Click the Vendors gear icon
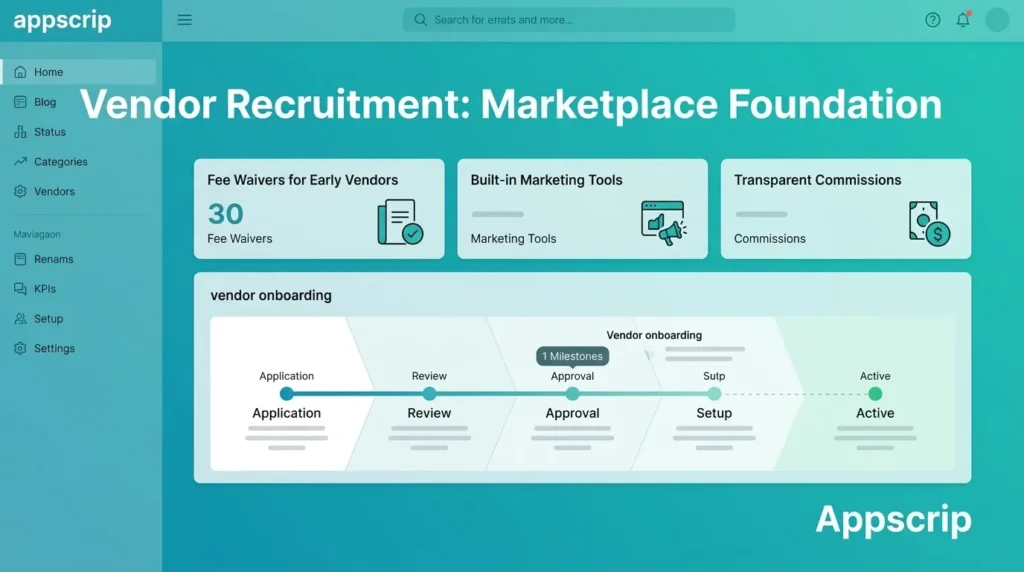This screenshot has width=1024, height=572. coord(20,191)
